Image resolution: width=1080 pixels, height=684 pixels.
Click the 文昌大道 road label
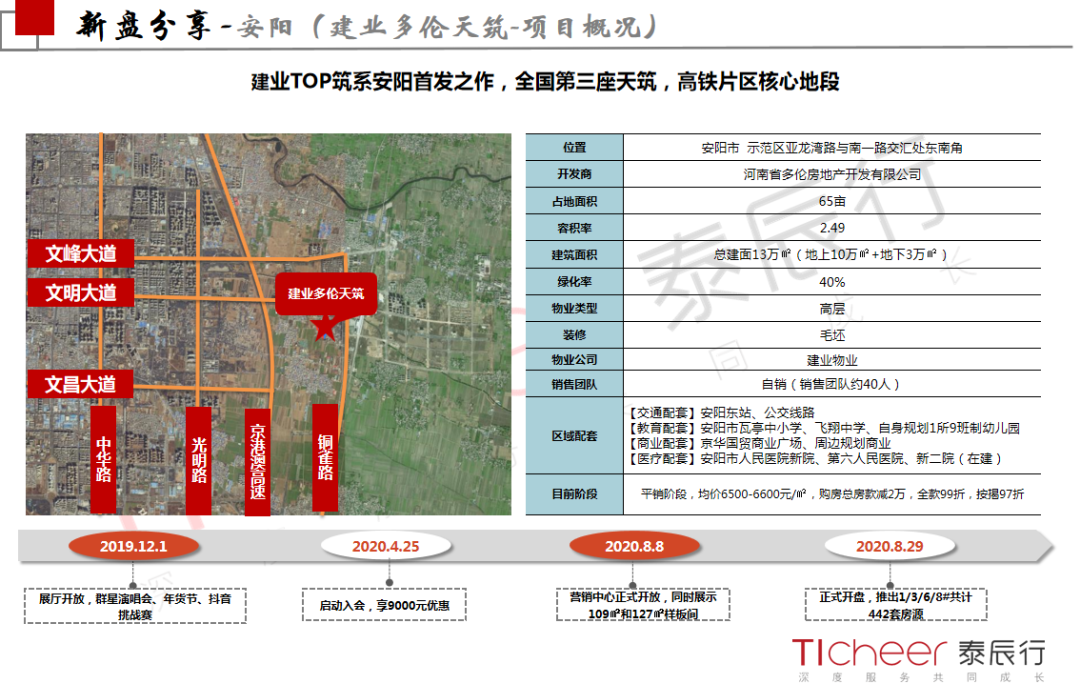[x=81, y=384]
